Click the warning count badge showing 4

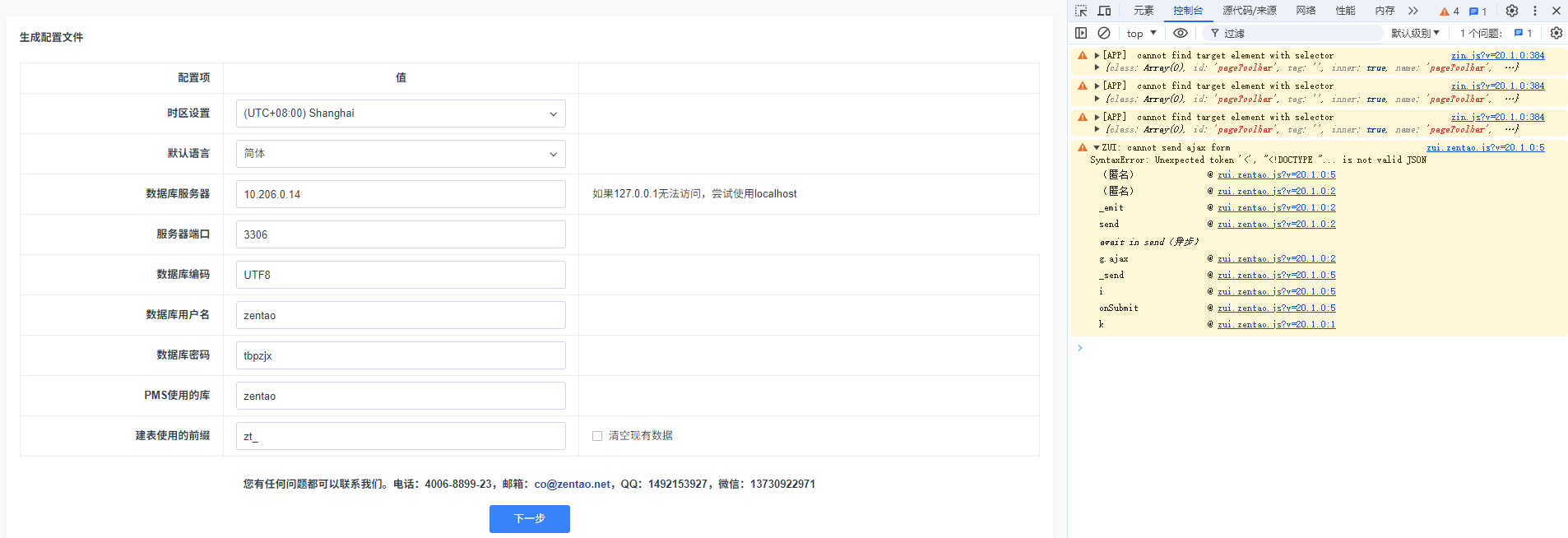coord(1449,12)
